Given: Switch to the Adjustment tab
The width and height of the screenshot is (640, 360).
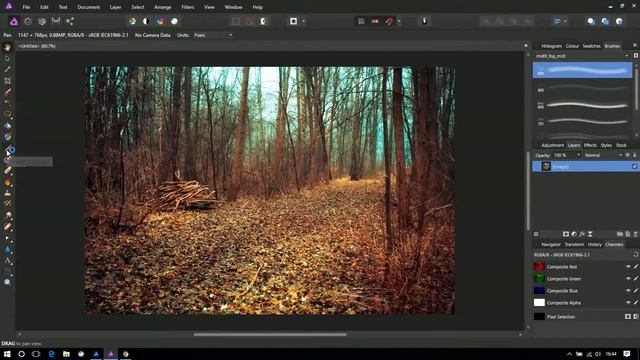Looking at the screenshot, I should [552, 145].
